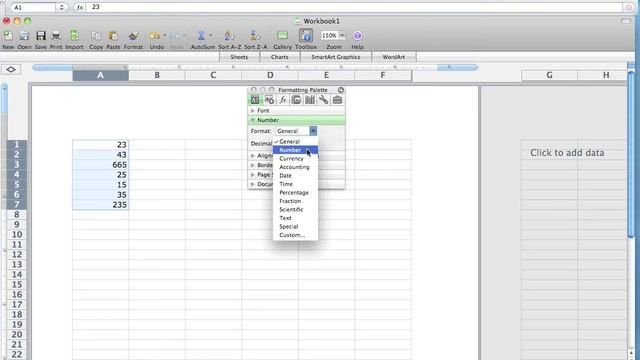Switch to the Charts tab
This screenshot has width=640, height=360.
[x=280, y=57]
